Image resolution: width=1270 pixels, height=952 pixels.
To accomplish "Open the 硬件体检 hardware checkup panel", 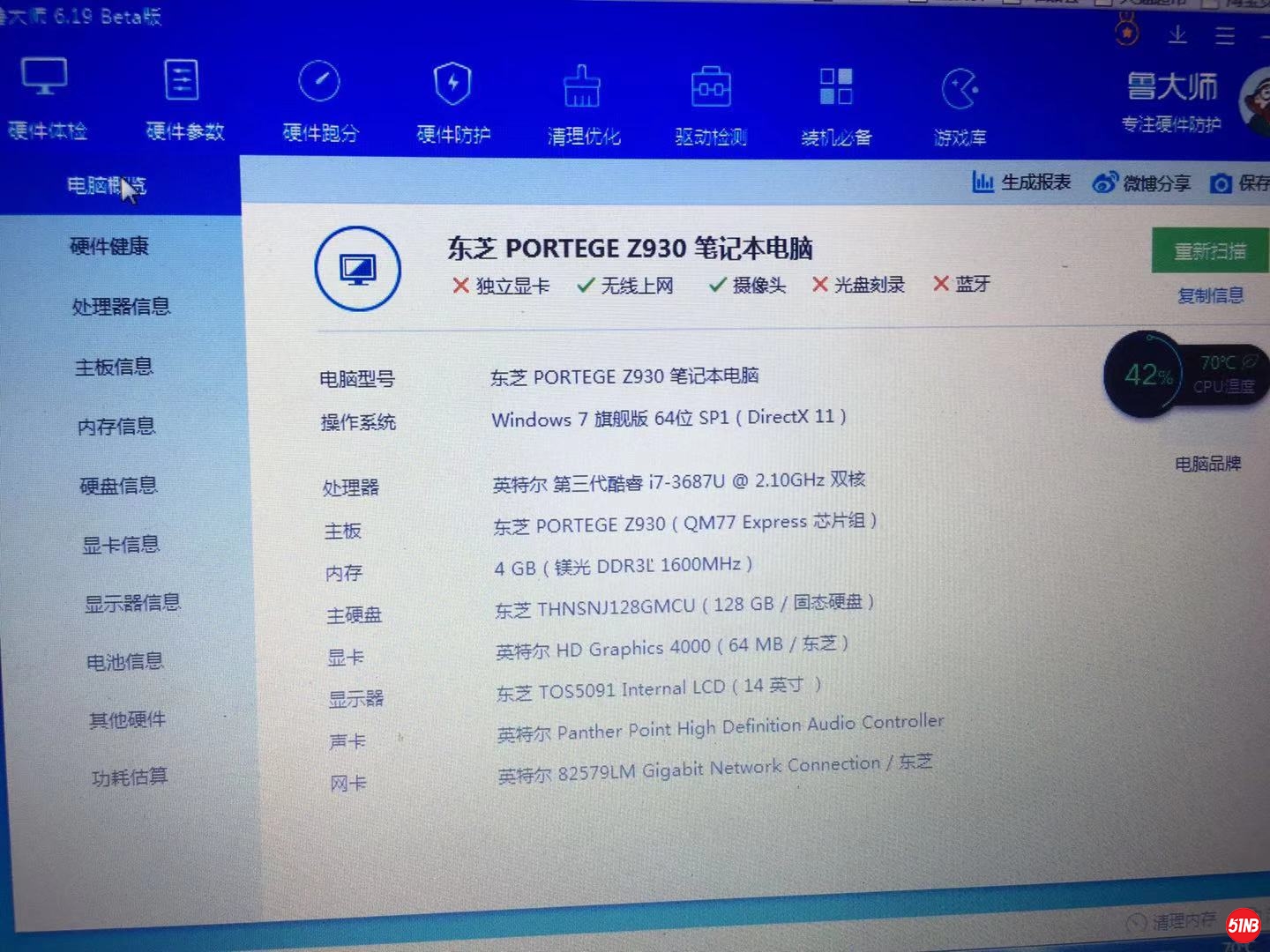I will click(47, 97).
